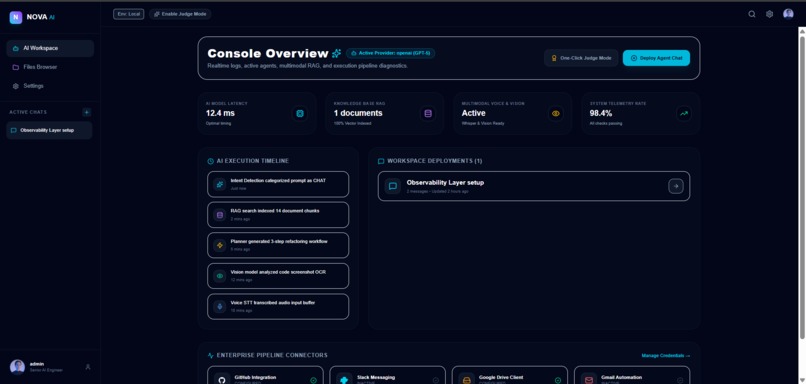Add a new chat with the plus icon
The height and width of the screenshot is (384, 806).
(x=86, y=112)
